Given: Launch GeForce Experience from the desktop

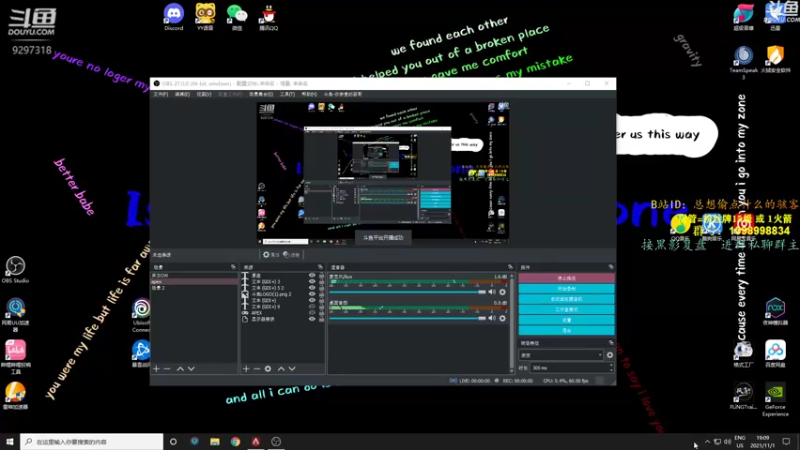Looking at the screenshot, I should coord(775,399).
